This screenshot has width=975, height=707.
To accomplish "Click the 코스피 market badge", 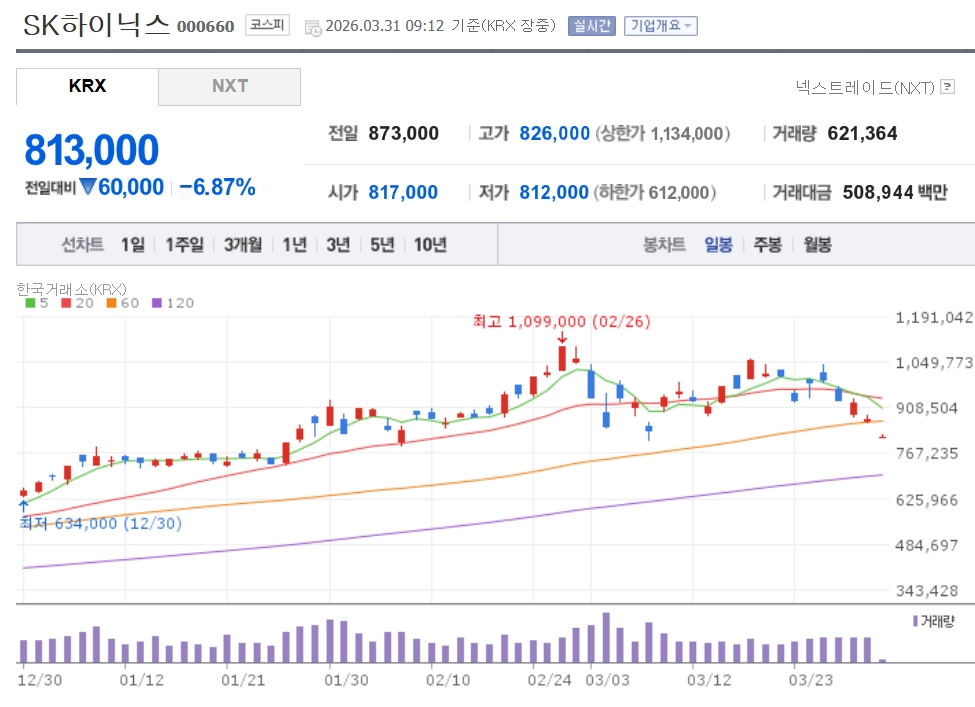I will 267,26.
